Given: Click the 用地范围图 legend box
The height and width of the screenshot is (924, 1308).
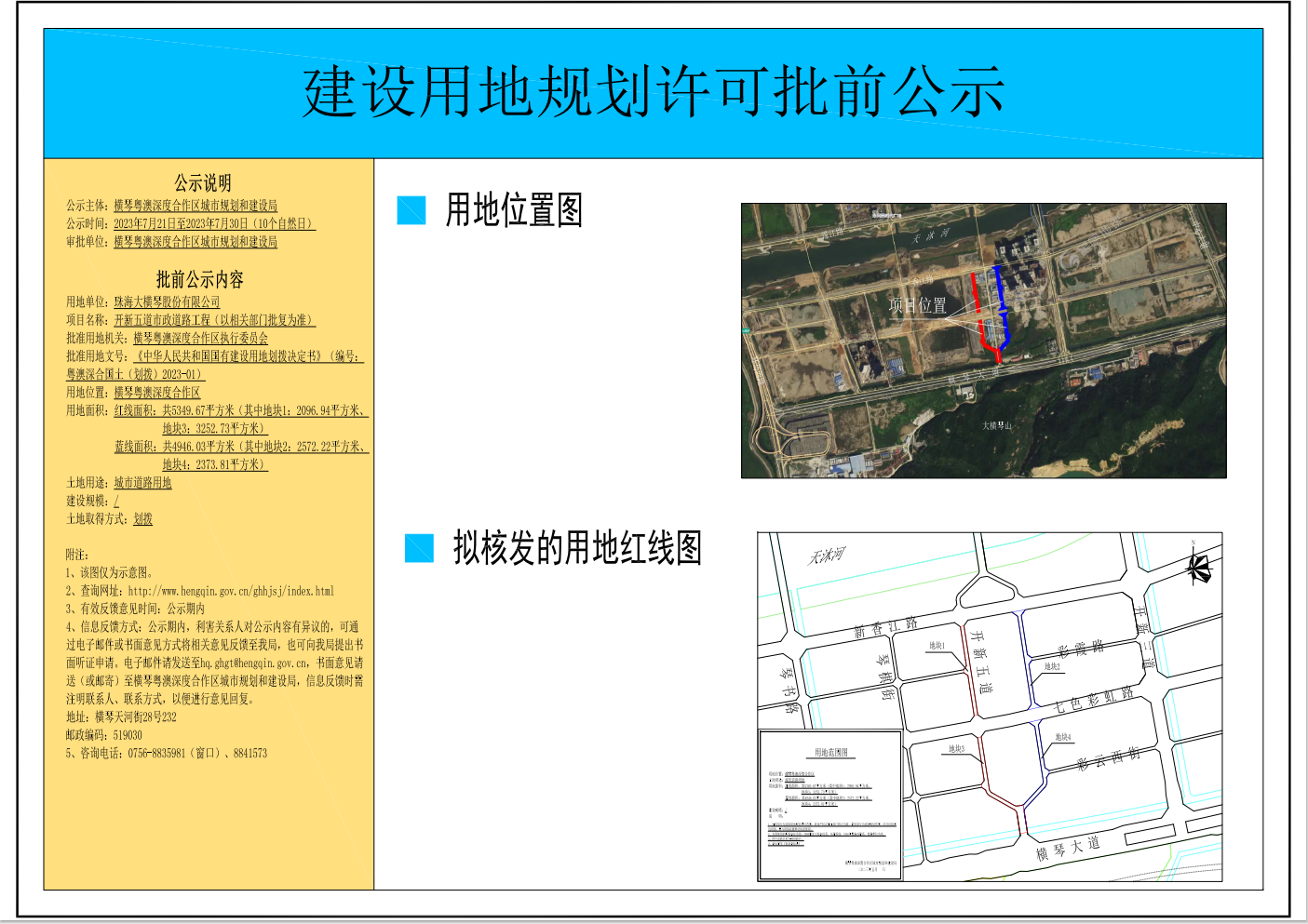Looking at the screenshot, I should [830, 805].
